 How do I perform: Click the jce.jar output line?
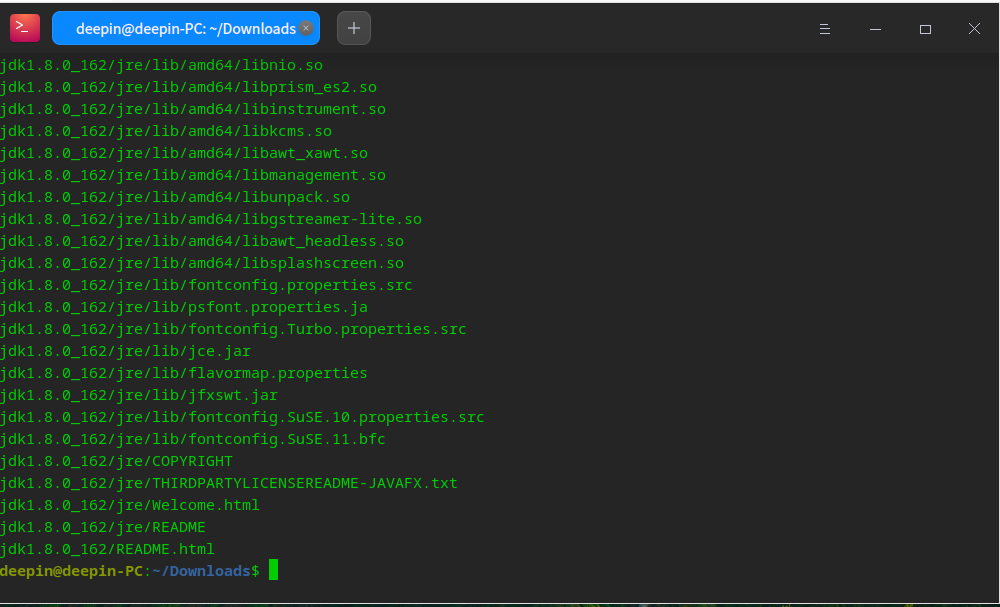point(125,350)
